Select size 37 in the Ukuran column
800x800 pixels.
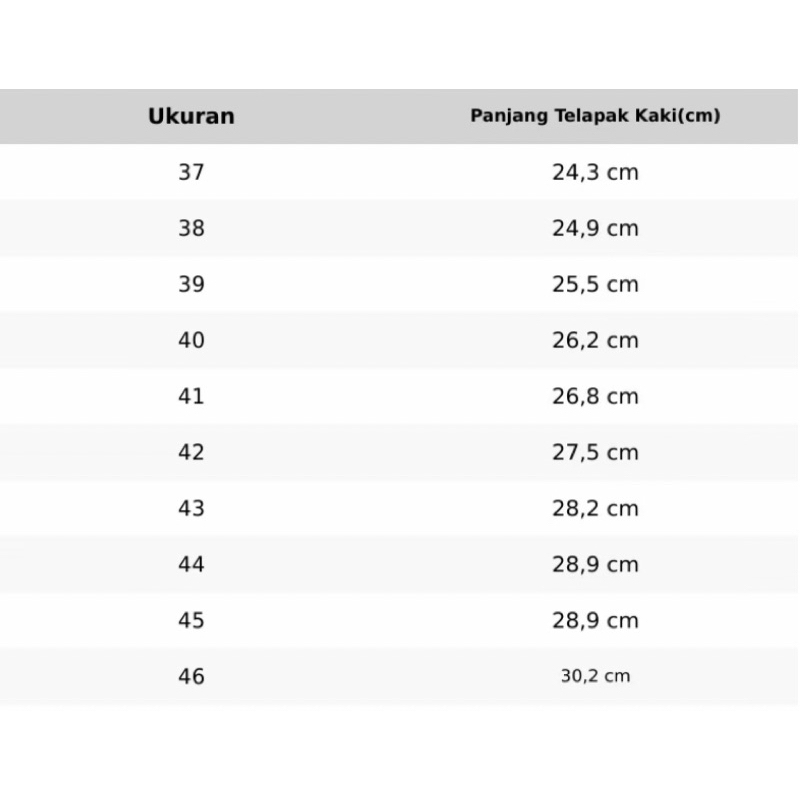click(x=191, y=172)
